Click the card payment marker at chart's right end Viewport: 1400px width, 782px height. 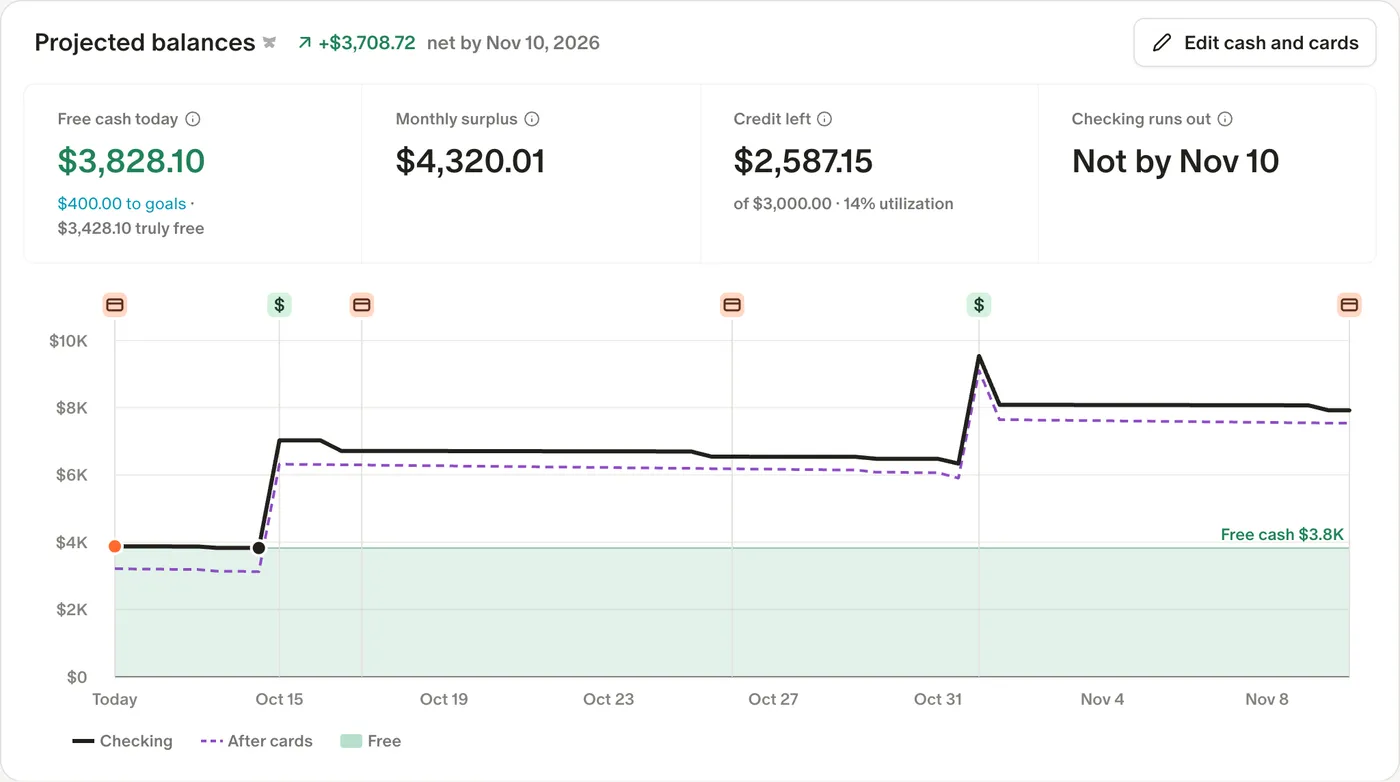1349,305
